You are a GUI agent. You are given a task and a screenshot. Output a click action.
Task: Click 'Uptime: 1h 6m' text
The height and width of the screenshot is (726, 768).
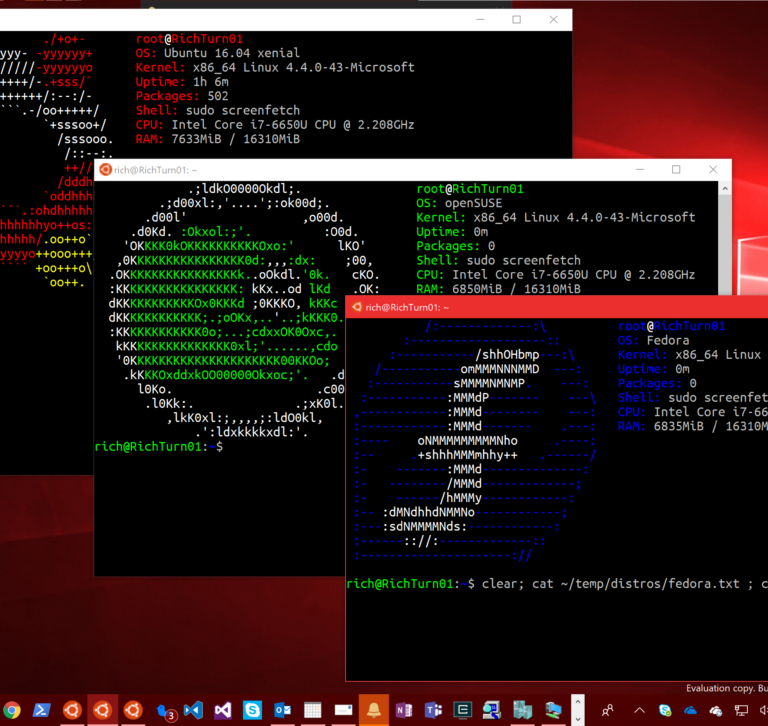pos(182,82)
